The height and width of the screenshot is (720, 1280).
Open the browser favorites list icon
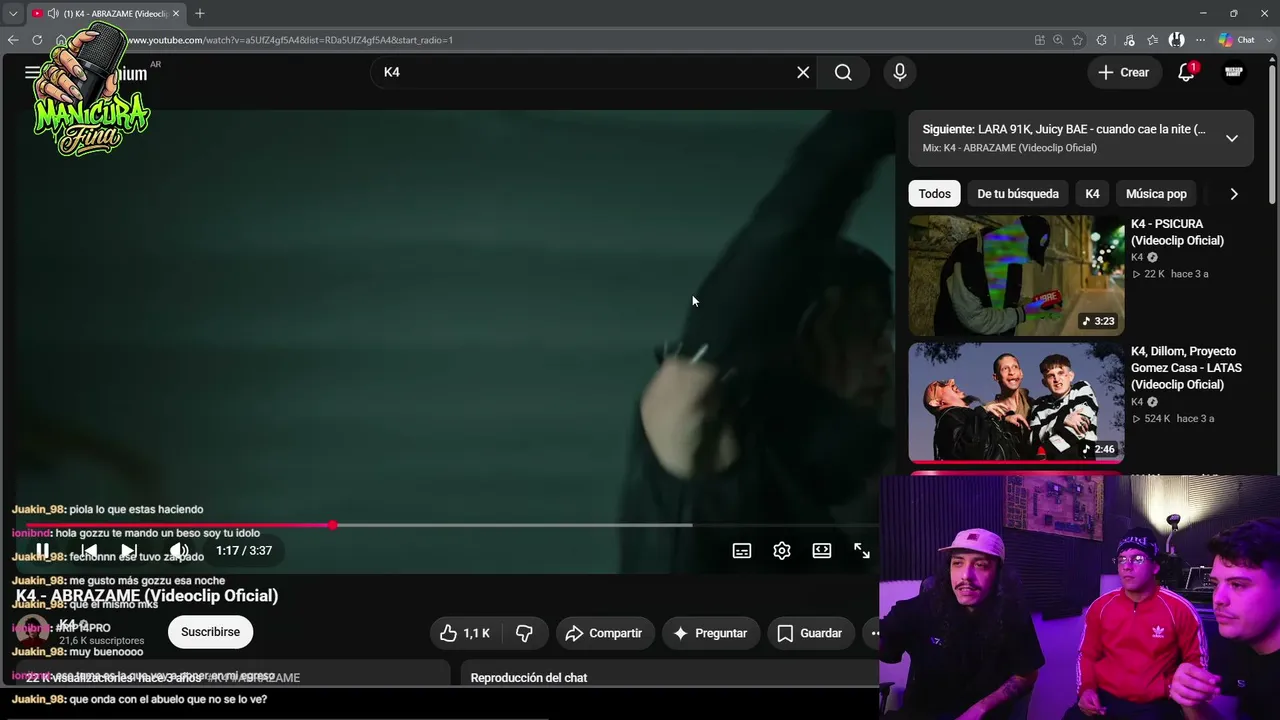coord(1153,40)
